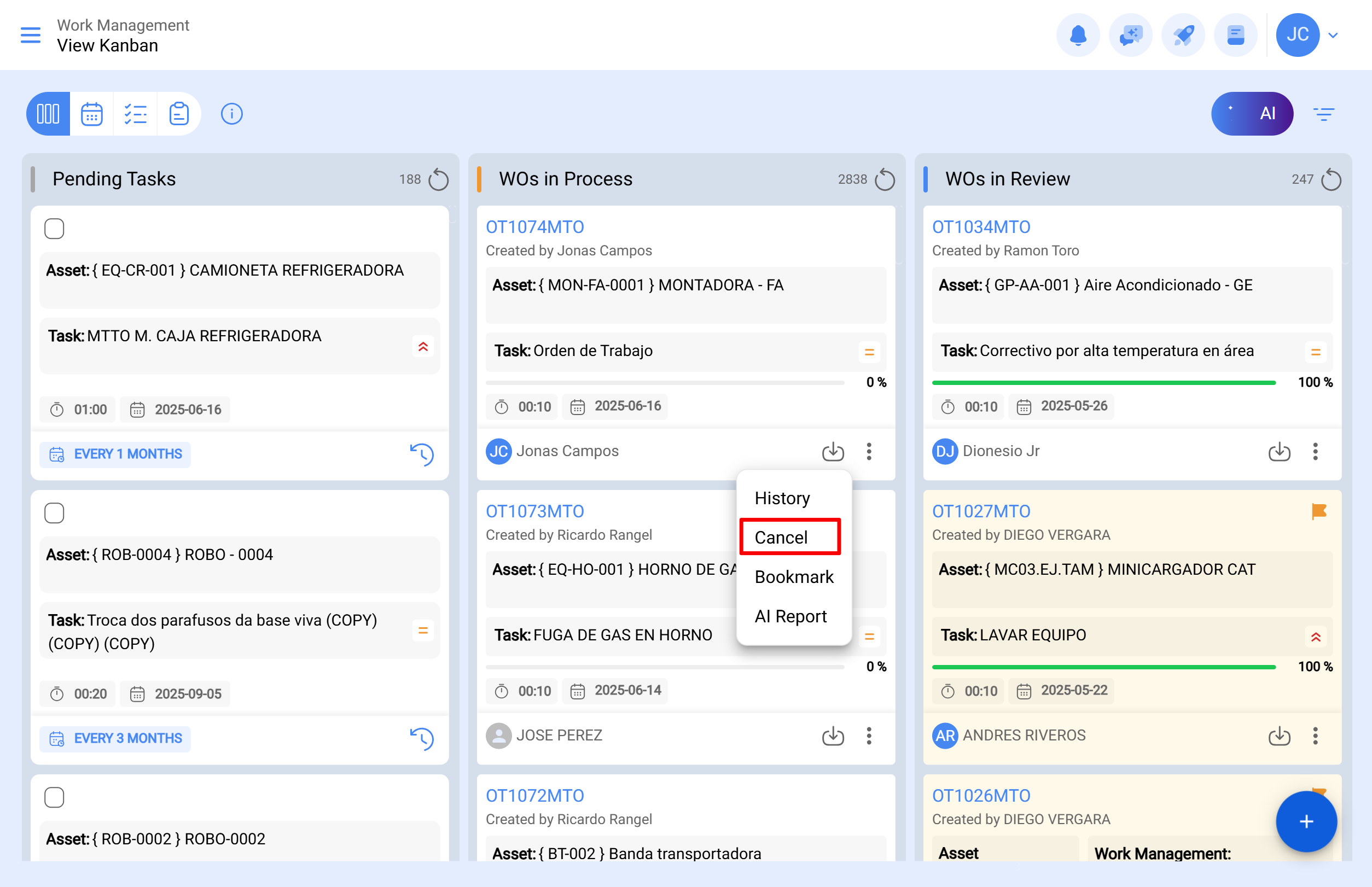Open the three-dot menu on OT1034MTO card
The height and width of the screenshot is (887, 1372).
click(x=1316, y=452)
